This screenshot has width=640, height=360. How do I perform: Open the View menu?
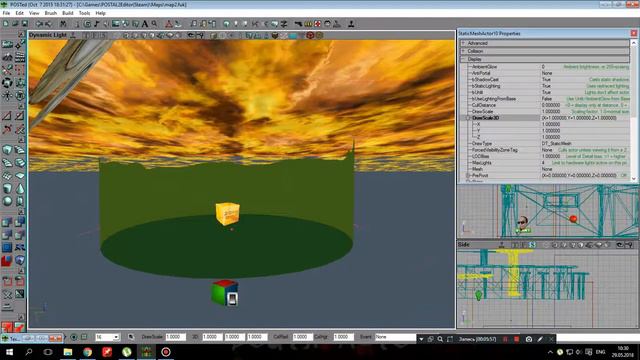(34, 13)
